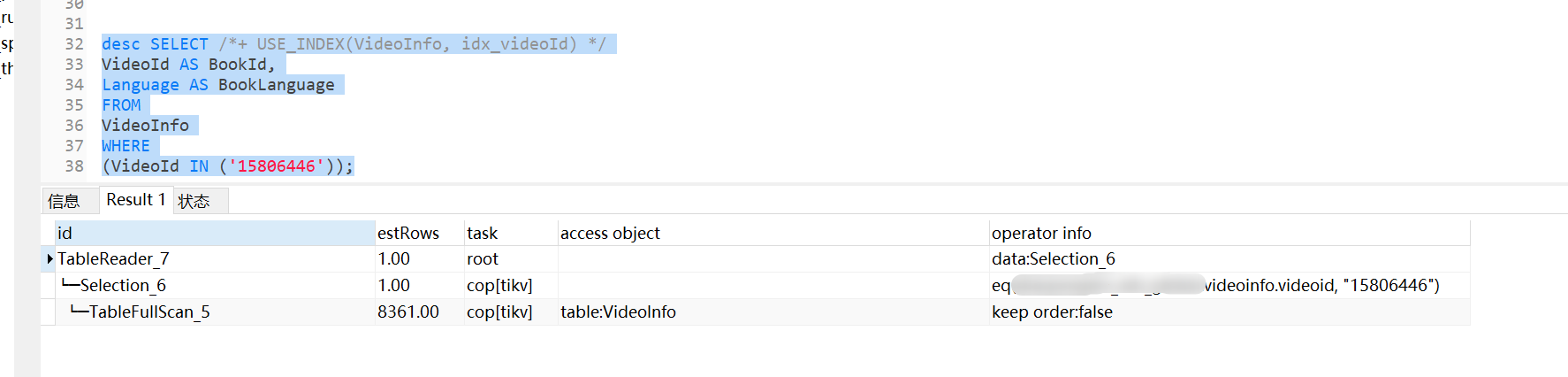Image resolution: width=1568 pixels, height=377 pixels.
Task: Select the Selection_6 plan node
Action: tap(123, 285)
